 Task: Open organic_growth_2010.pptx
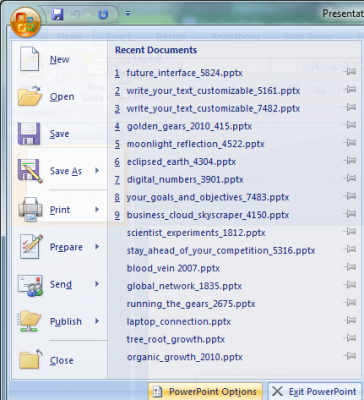185,357
